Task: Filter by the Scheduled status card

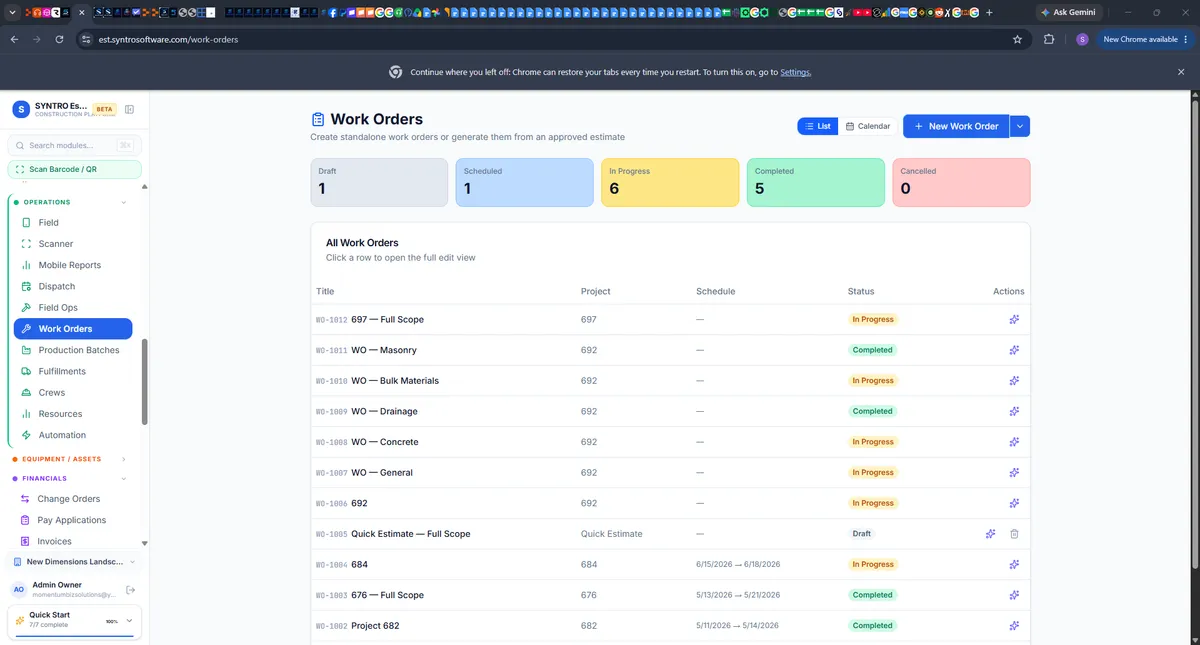Action: click(x=524, y=182)
